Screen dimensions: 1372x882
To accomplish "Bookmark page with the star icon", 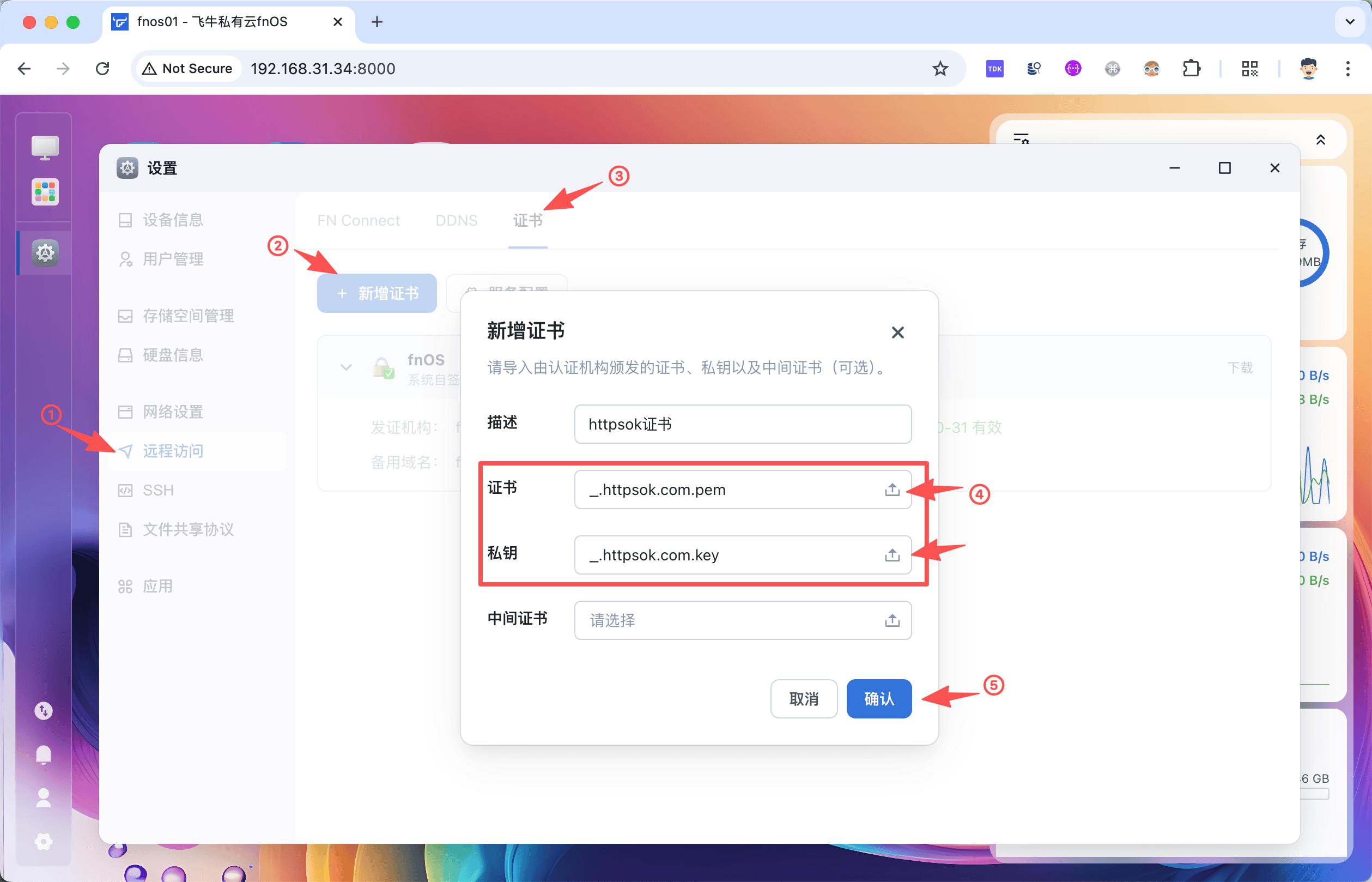I will (x=940, y=69).
